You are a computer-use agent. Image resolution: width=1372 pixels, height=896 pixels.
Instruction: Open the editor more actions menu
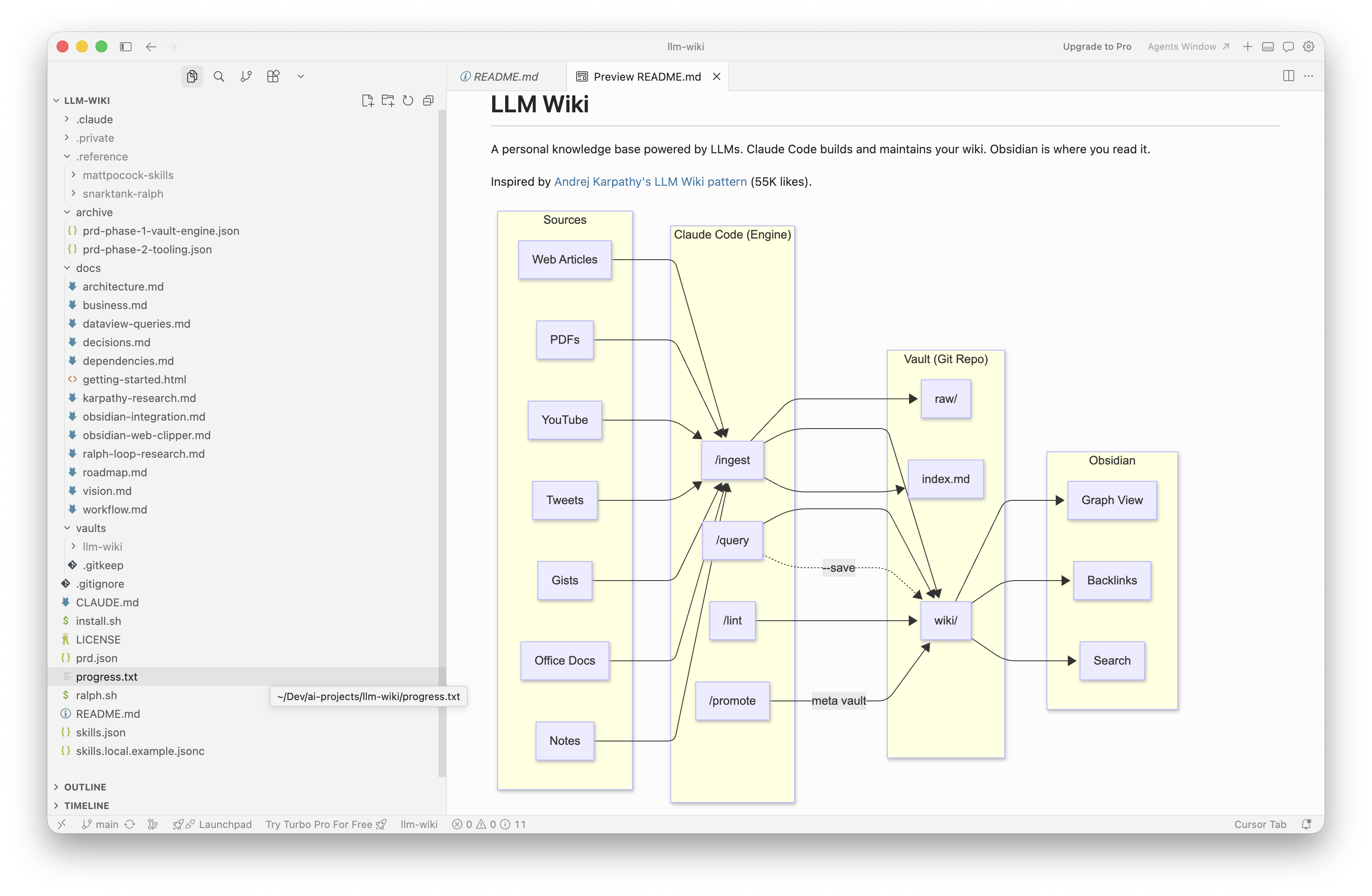[1309, 76]
